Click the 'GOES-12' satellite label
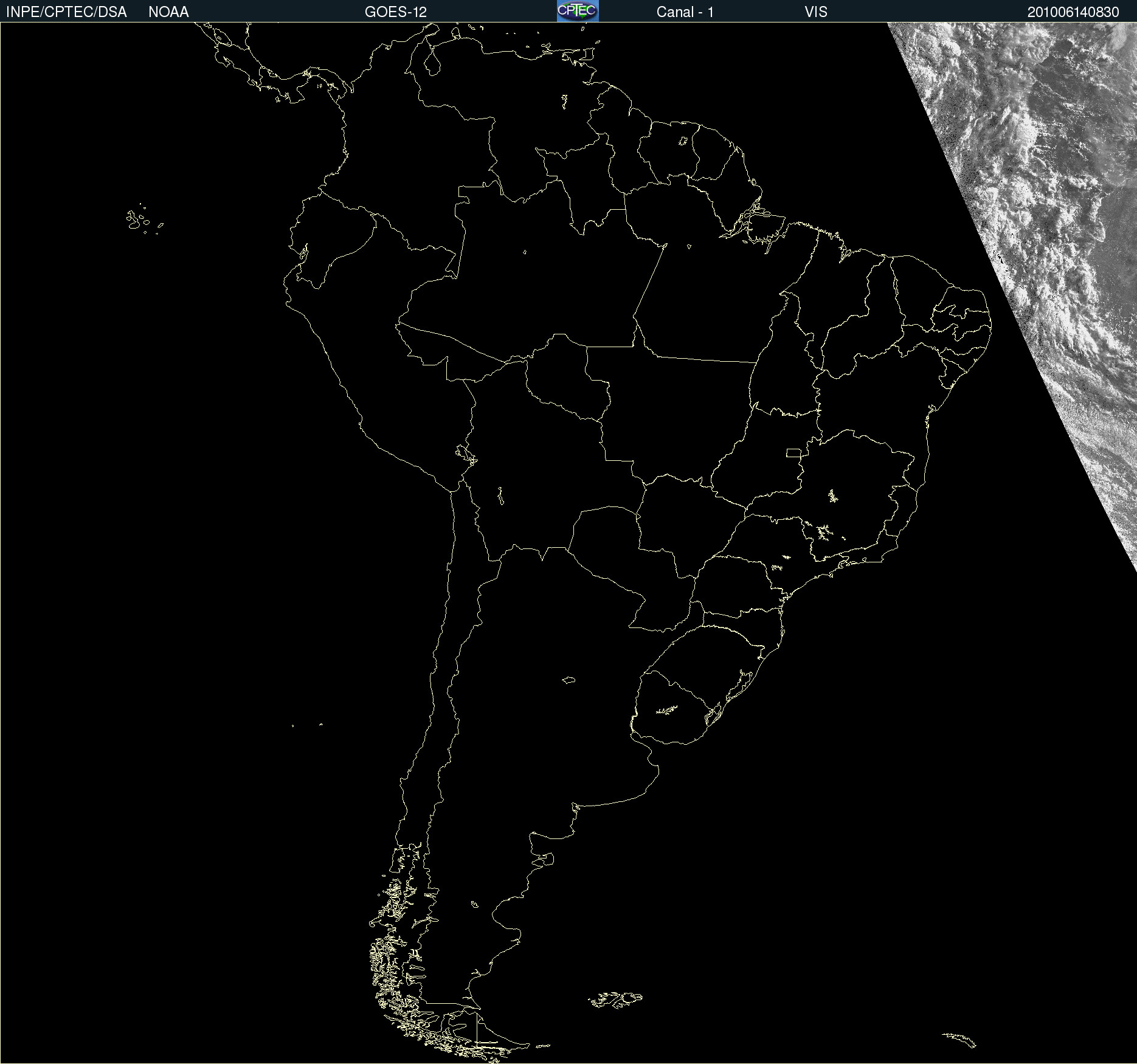Screen dimensions: 1137x1064 tap(396, 12)
